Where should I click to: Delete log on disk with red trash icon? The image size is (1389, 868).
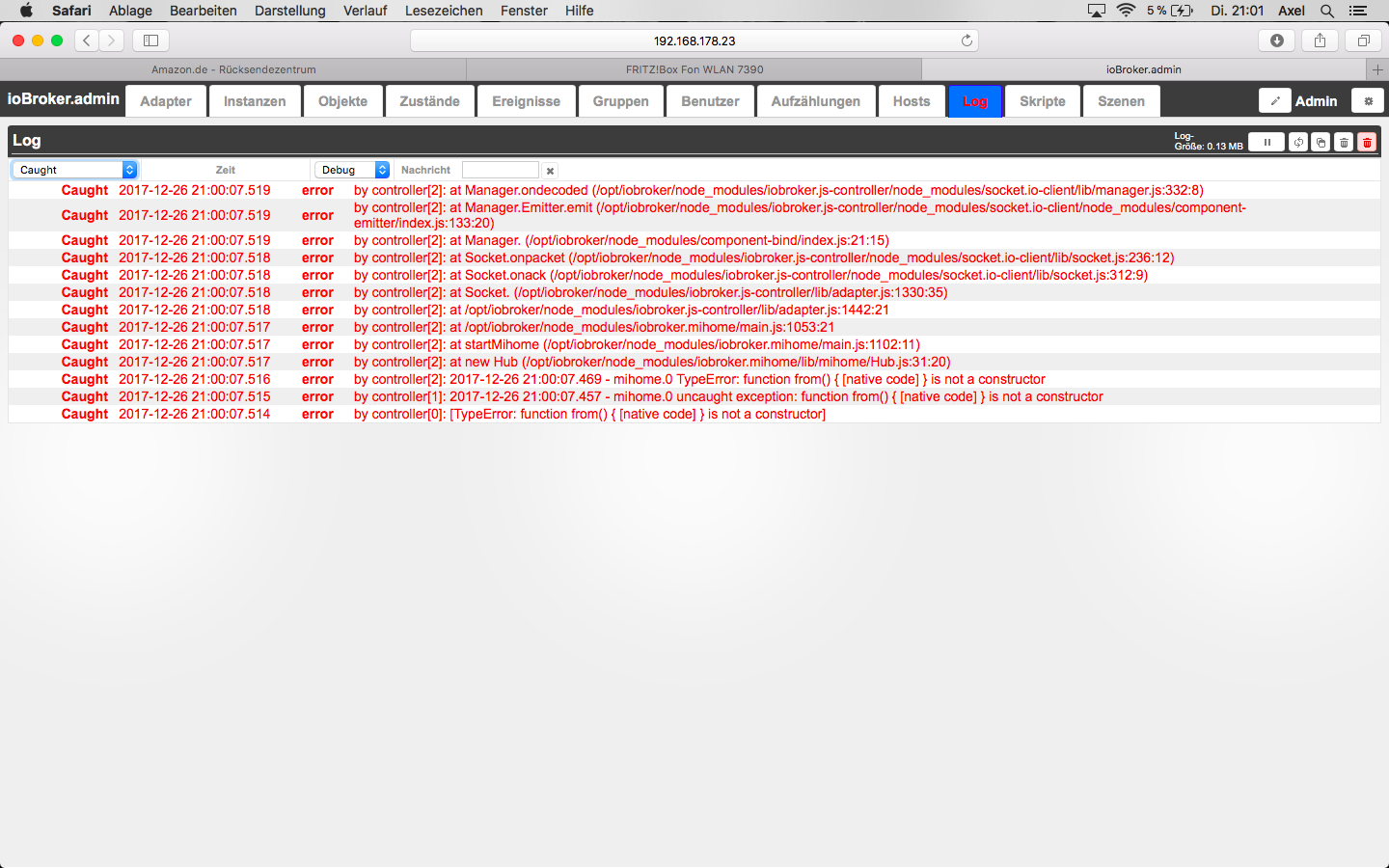click(x=1367, y=142)
